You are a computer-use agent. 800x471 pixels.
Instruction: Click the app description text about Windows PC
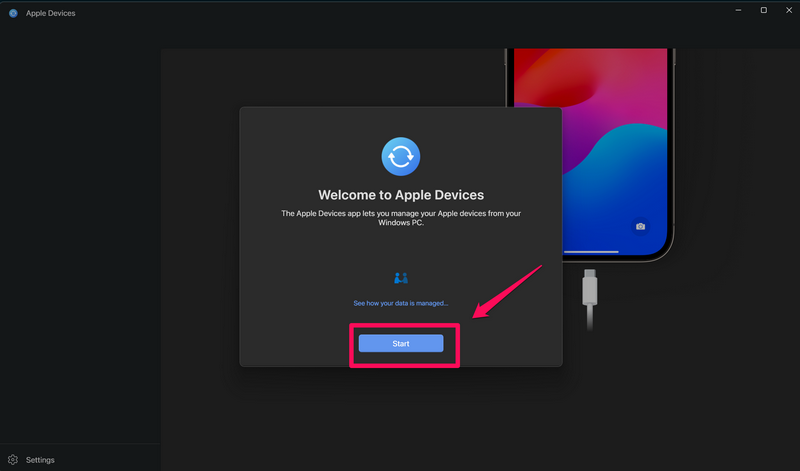click(401, 218)
